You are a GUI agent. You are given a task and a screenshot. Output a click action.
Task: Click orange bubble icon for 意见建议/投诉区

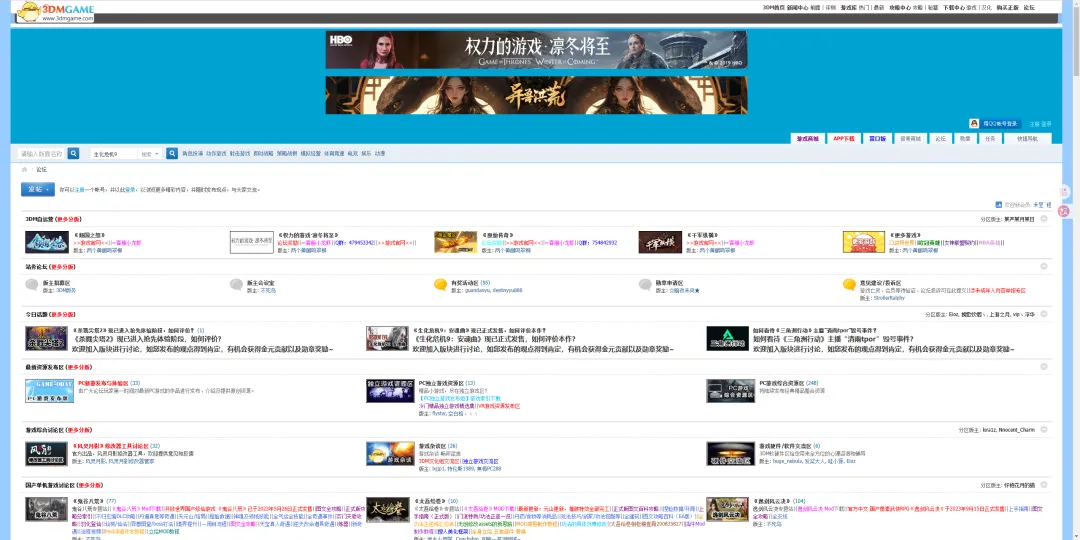849,284
